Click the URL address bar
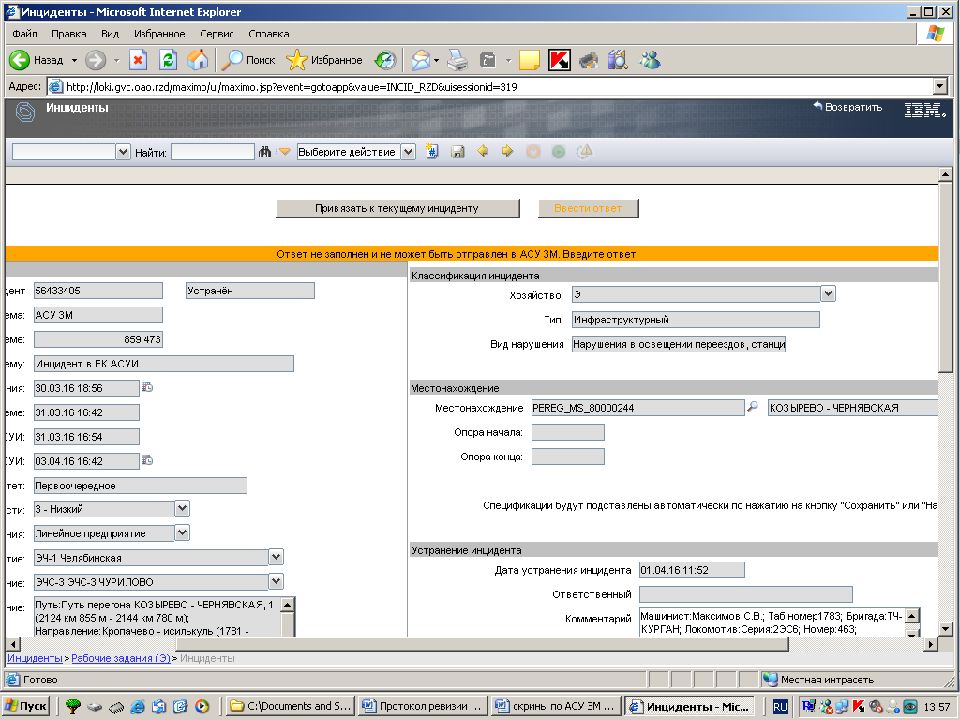This screenshot has height=720, width=960. point(490,86)
